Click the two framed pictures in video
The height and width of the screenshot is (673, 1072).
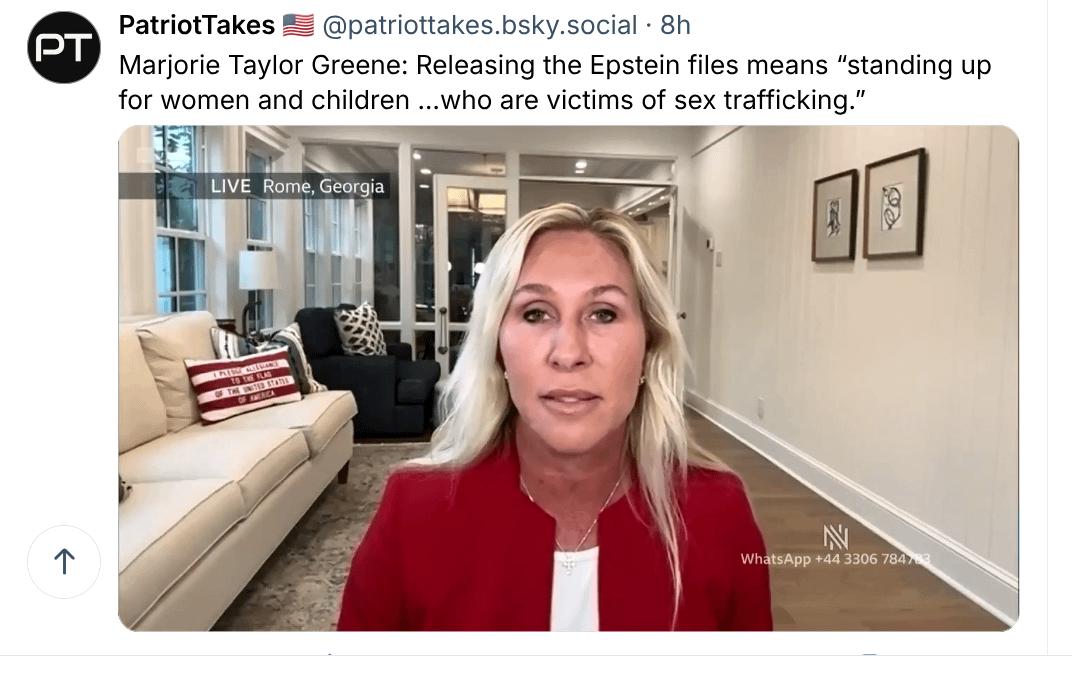[x=869, y=205]
